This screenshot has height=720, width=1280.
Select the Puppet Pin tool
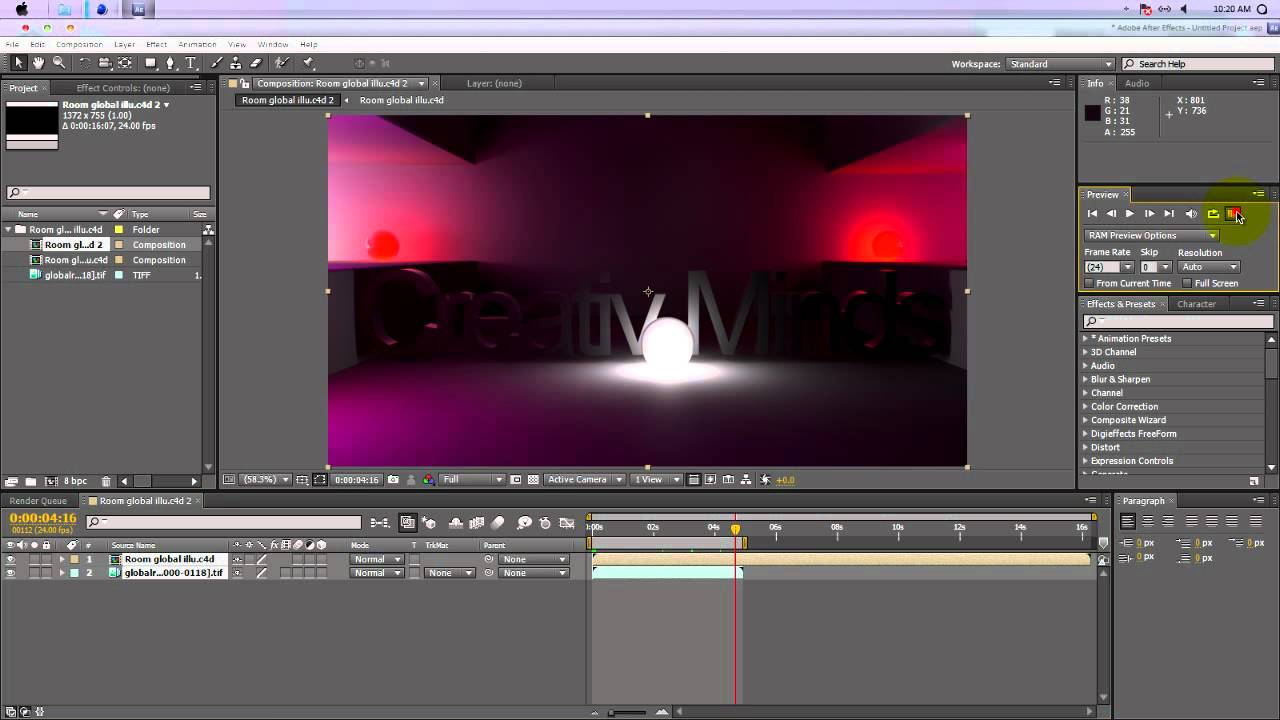click(309, 63)
